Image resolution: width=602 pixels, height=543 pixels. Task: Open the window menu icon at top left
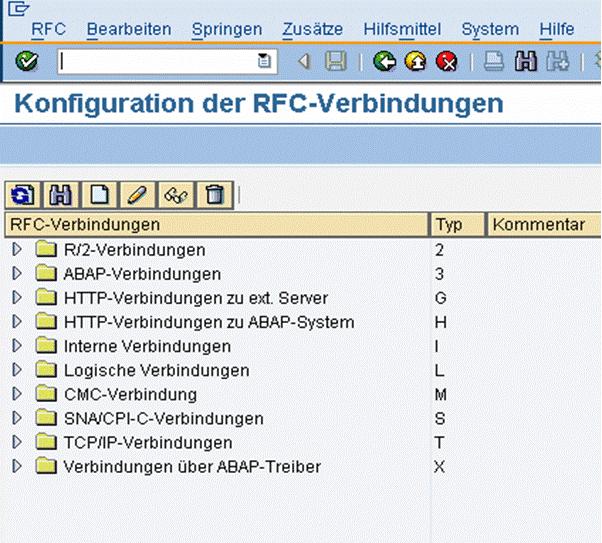point(18,8)
